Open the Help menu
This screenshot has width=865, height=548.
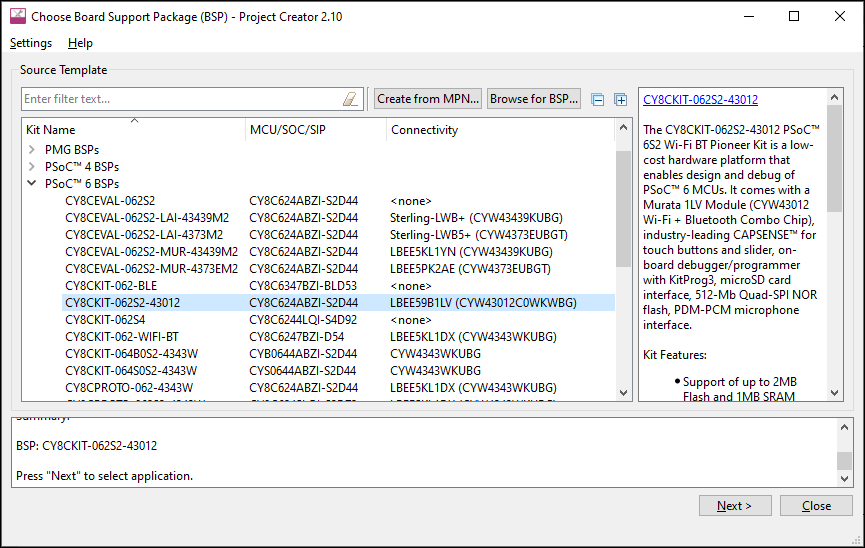(80, 43)
